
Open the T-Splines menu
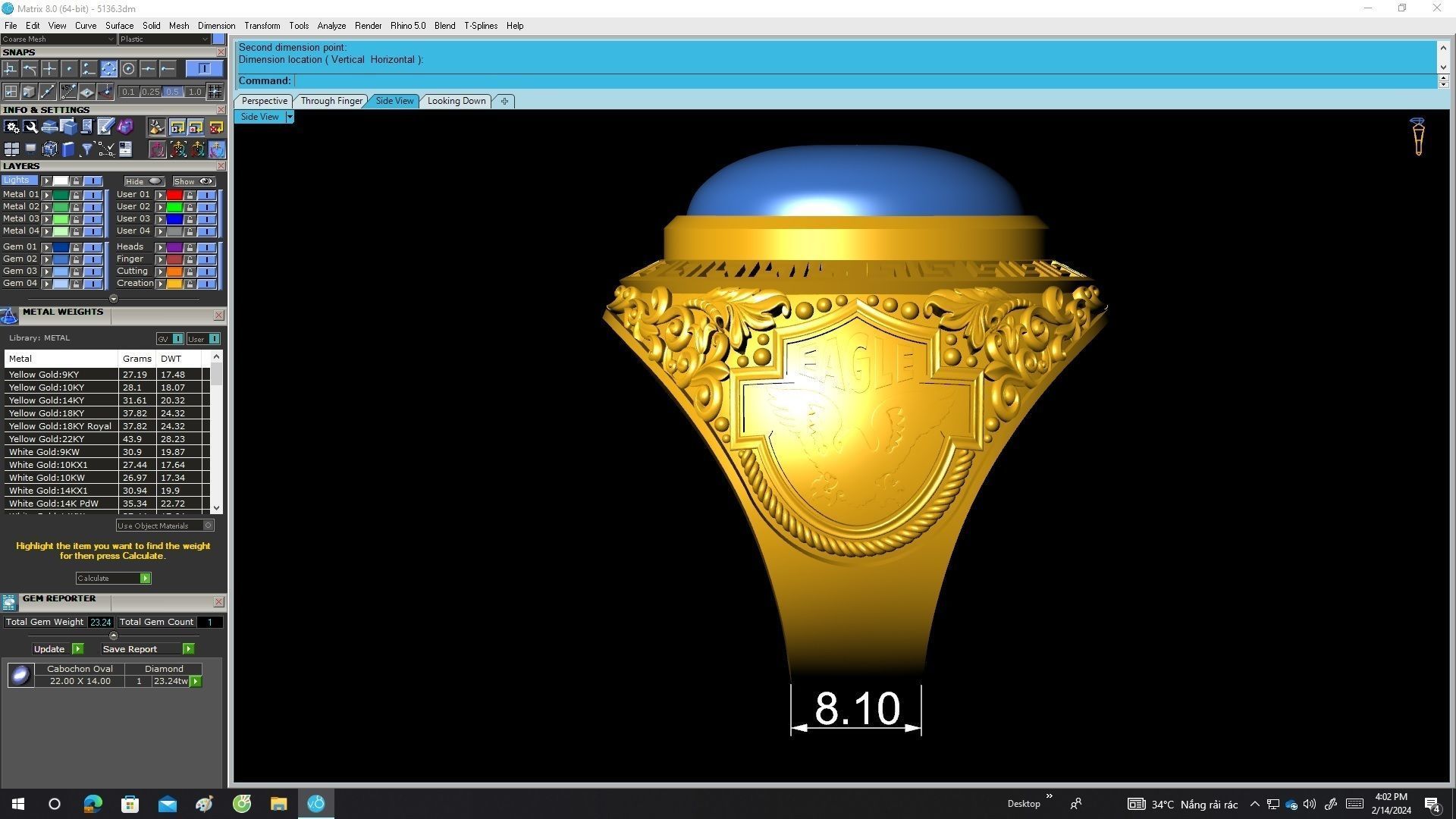coord(481,26)
